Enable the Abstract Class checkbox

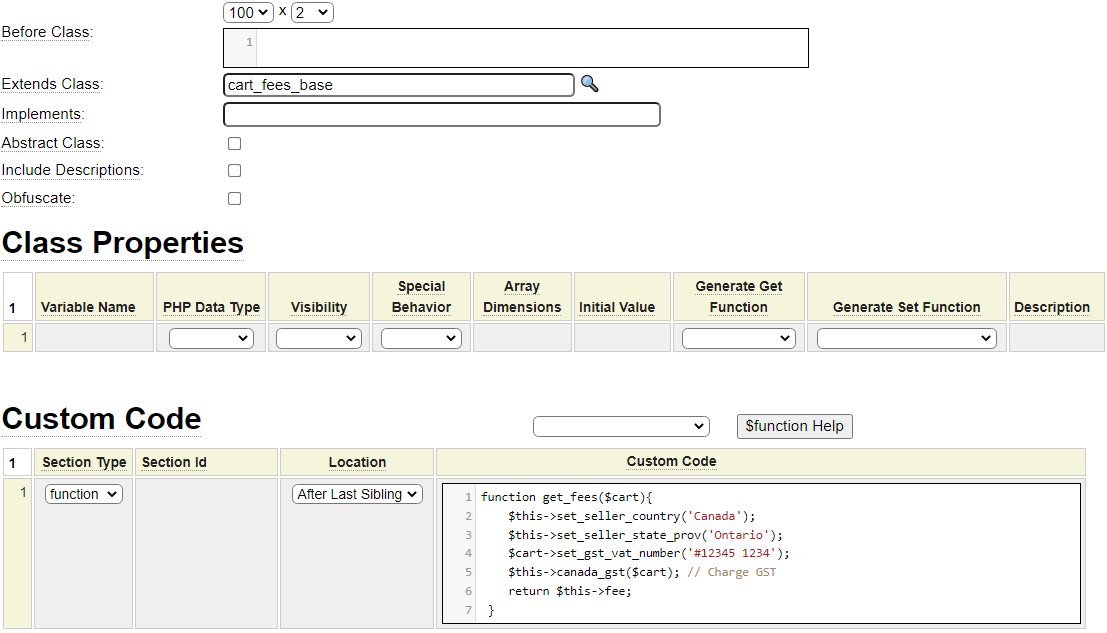(x=234, y=143)
